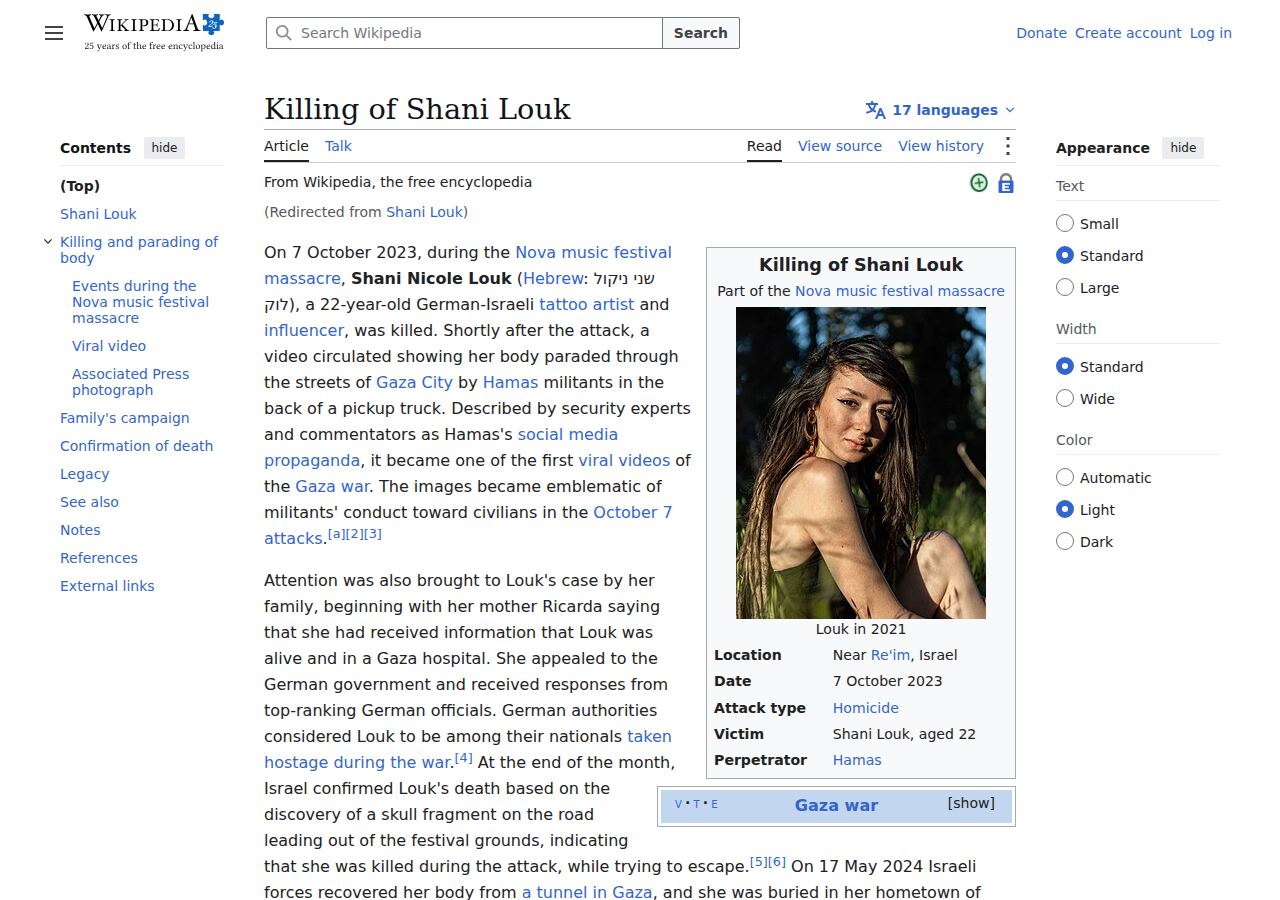The image size is (1280, 900).
Task: Hide the Appearance panel
Action: pyautogui.click(x=1183, y=148)
